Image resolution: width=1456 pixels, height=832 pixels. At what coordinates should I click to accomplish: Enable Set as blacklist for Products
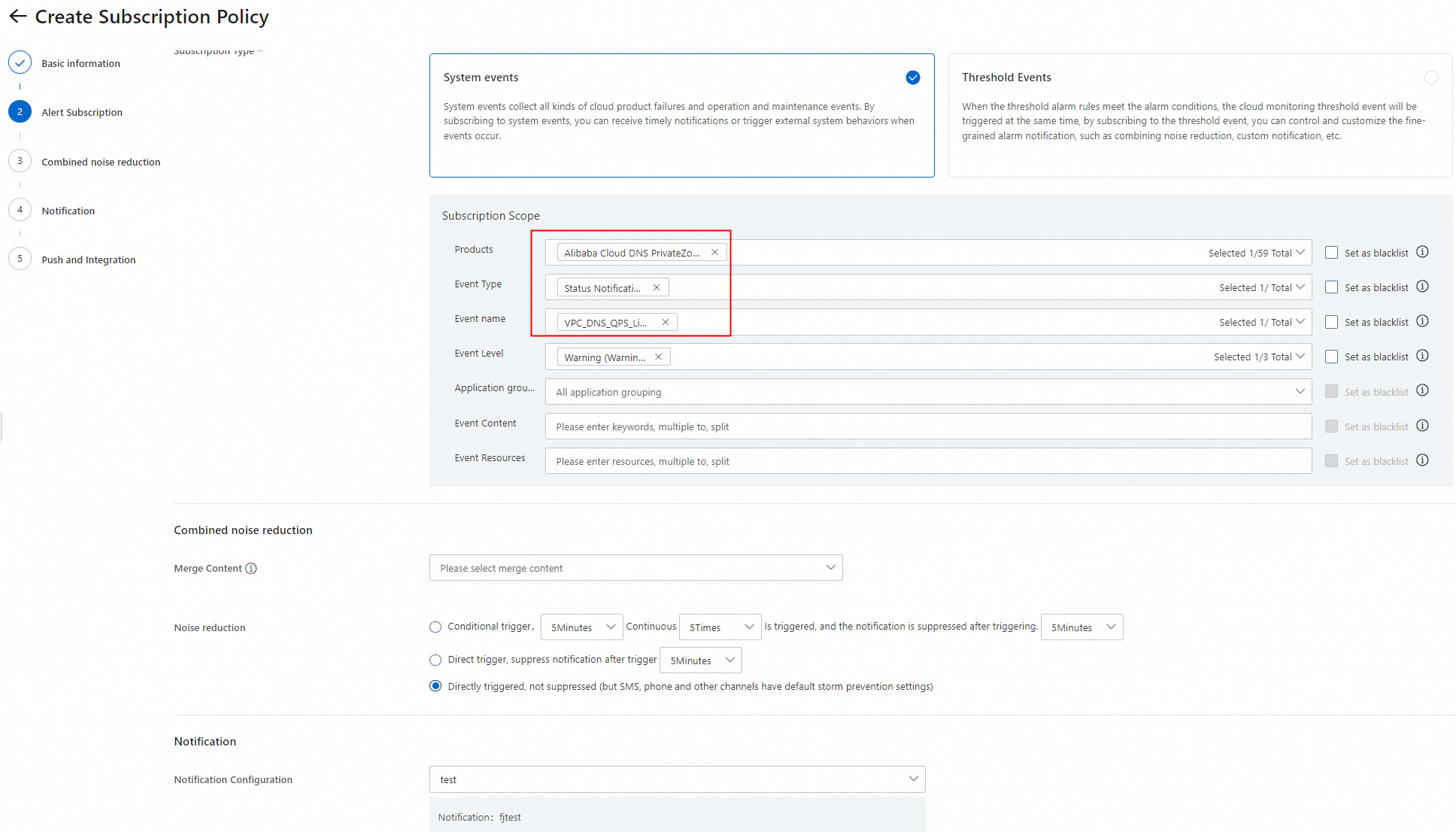(x=1331, y=253)
